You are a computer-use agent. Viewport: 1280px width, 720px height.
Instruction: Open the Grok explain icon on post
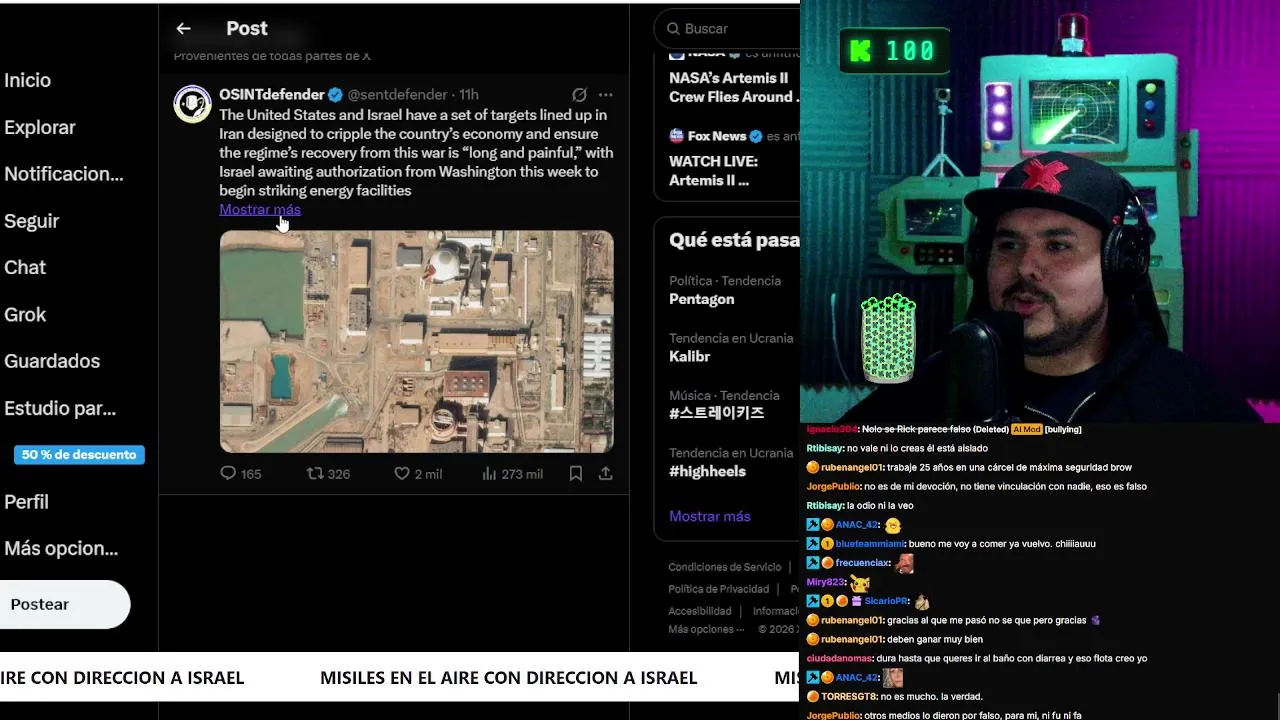(579, 95)
